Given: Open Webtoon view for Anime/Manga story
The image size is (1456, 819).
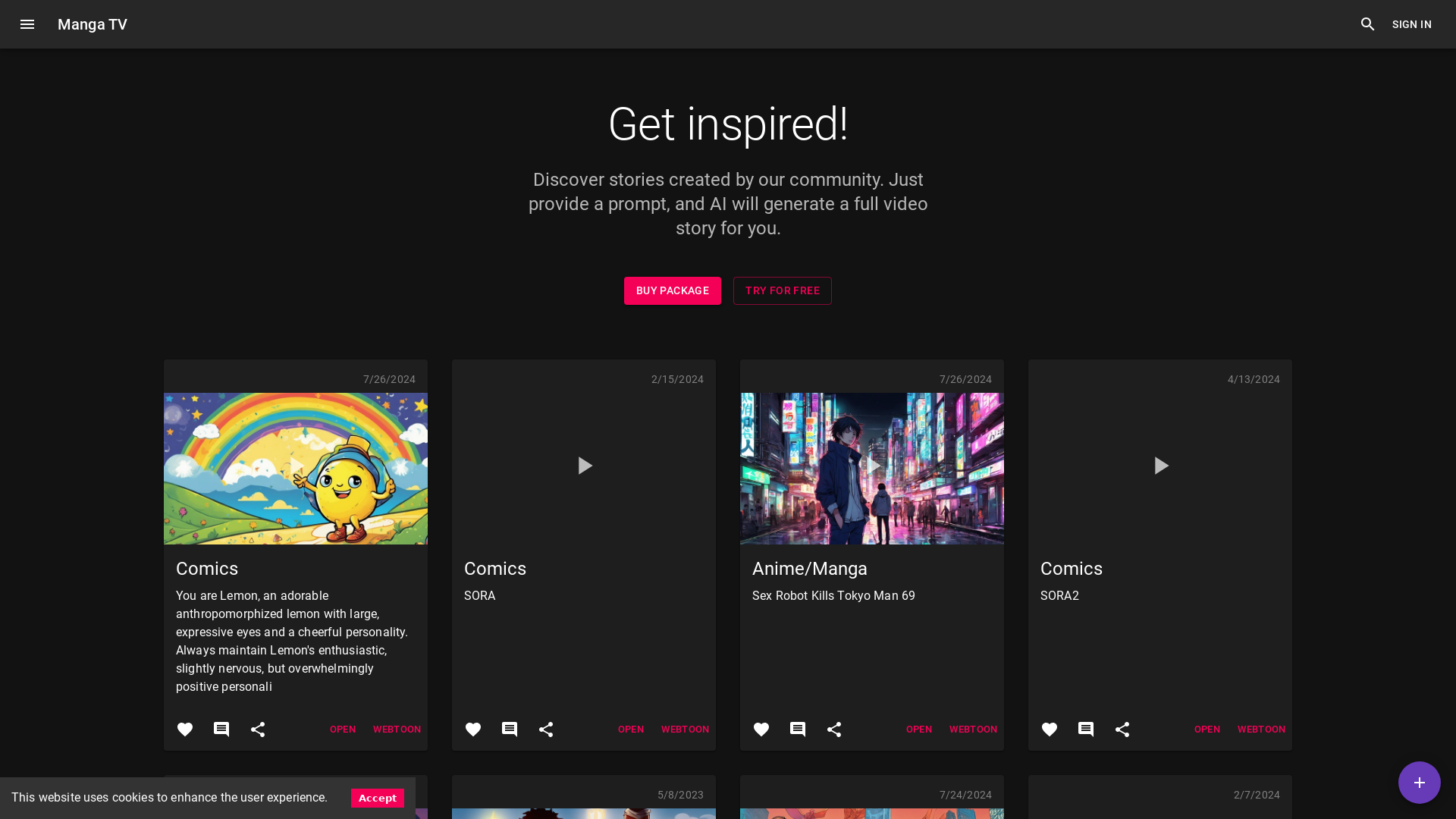Looking at the screenshot, I should [973, 730].
